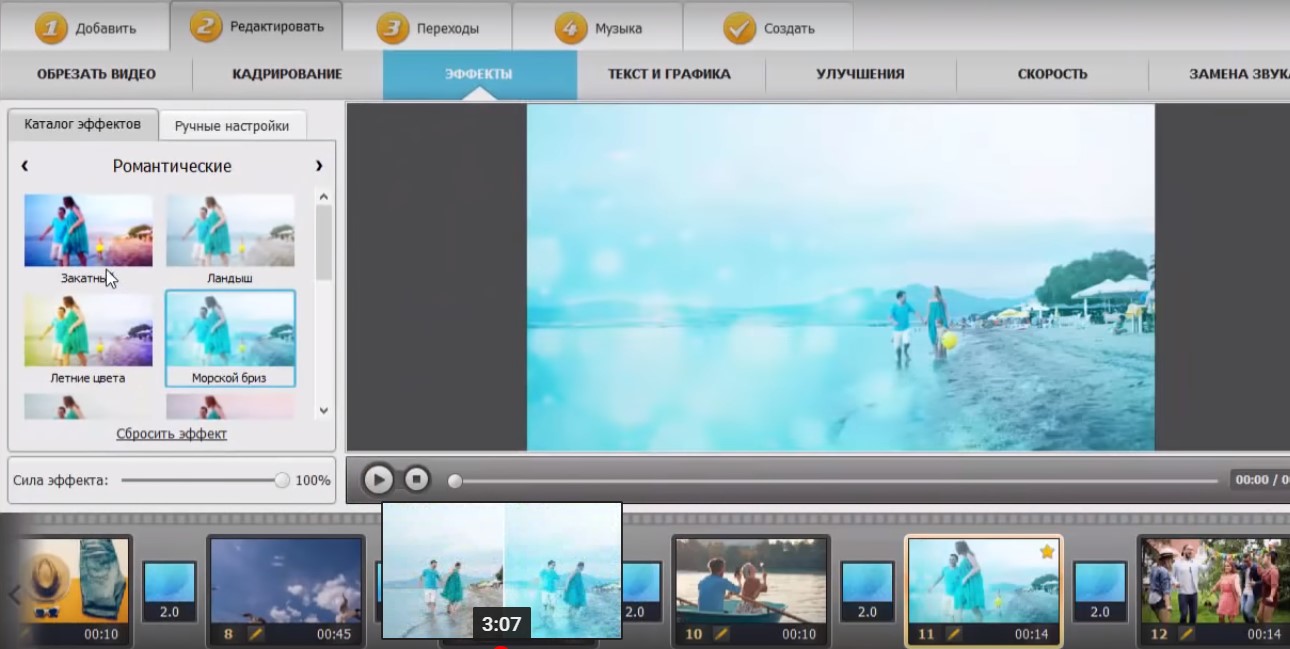Open the transition between clips 10 and 11
The image size is (1290, 649).
(867, 591)
